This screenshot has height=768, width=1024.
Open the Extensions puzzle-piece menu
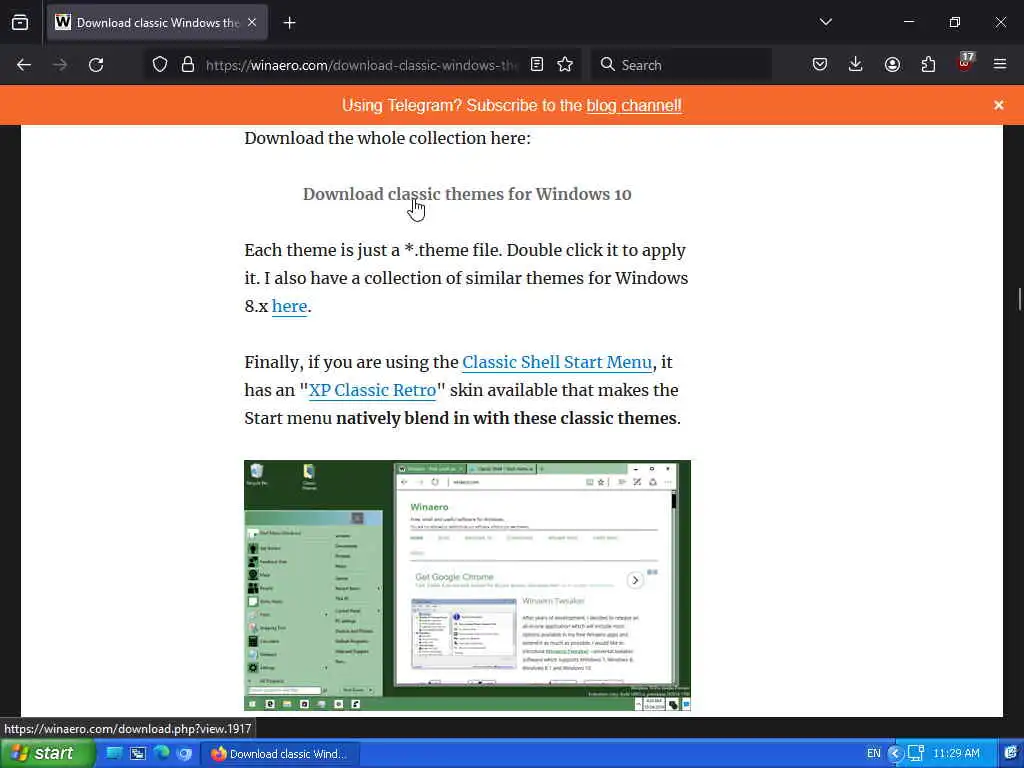tap(928, 65)
